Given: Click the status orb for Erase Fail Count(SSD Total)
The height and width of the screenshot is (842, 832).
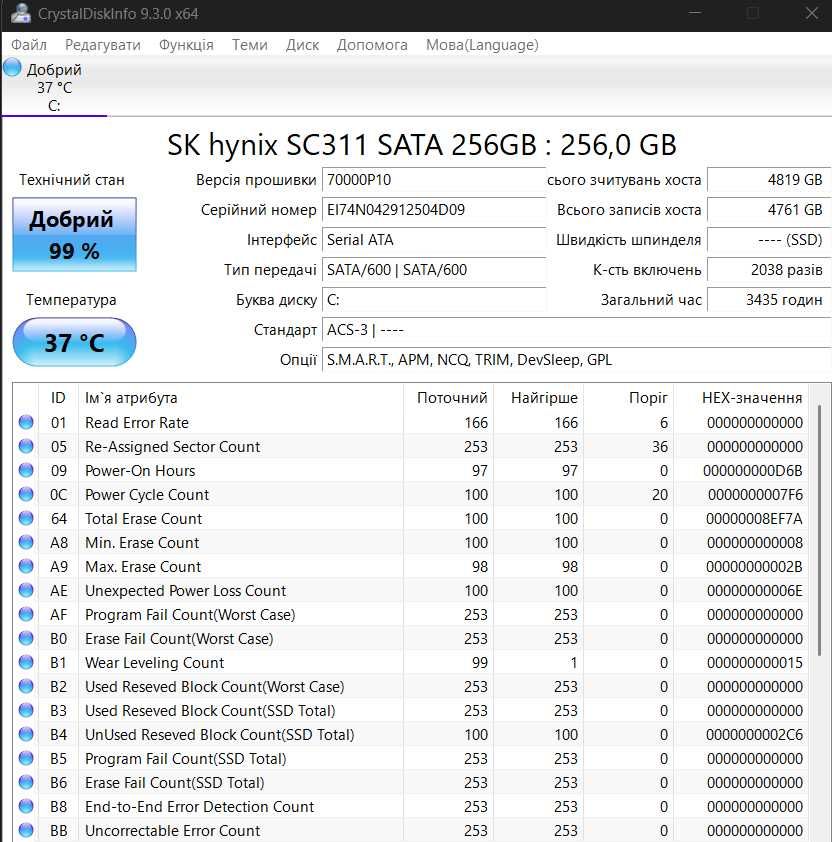Looking at the screenshot, I should [26, 782].
